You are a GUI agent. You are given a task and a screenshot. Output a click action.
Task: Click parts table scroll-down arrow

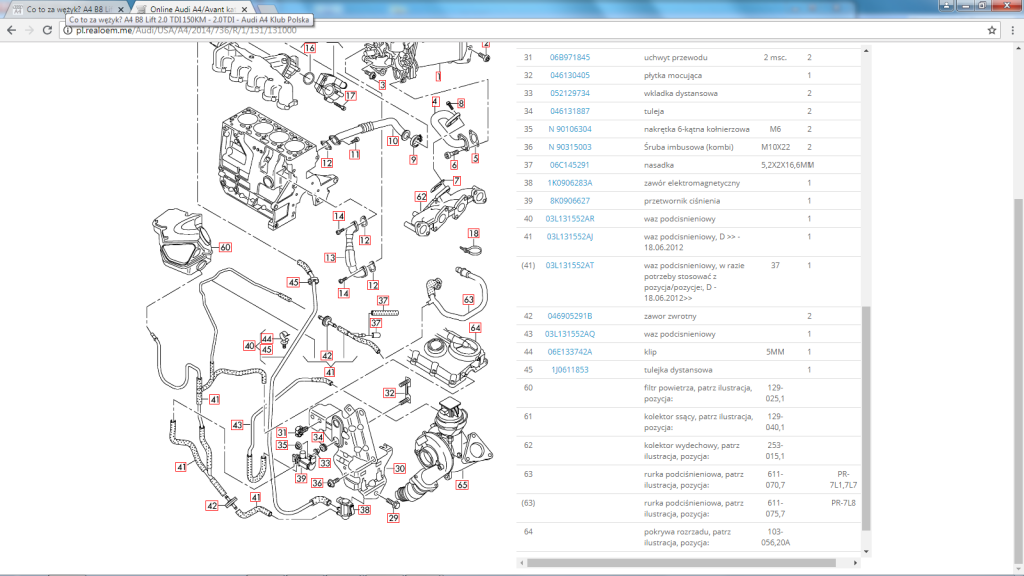[x=866, y=552]
